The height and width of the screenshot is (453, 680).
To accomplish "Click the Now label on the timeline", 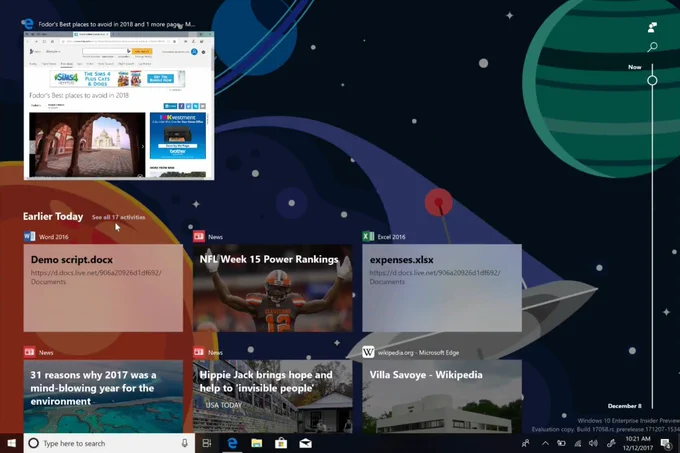I will 634,67.
